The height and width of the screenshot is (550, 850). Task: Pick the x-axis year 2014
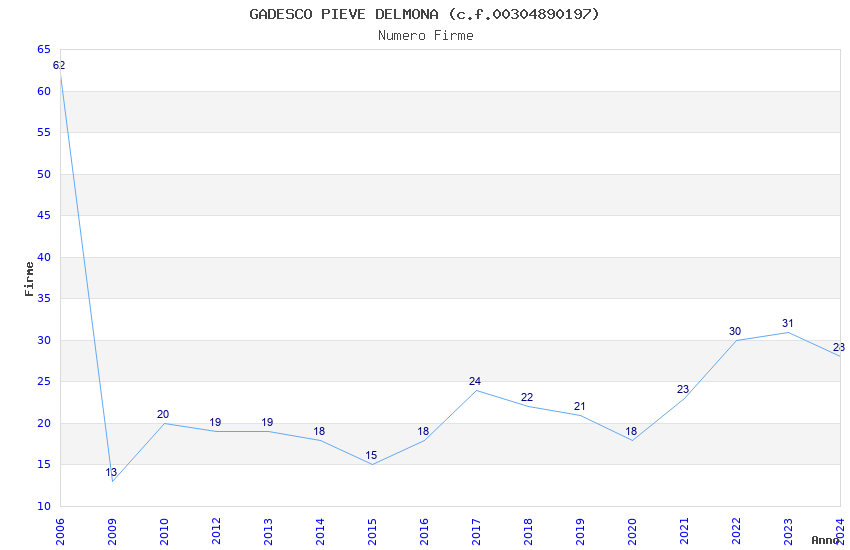point(320,531)
